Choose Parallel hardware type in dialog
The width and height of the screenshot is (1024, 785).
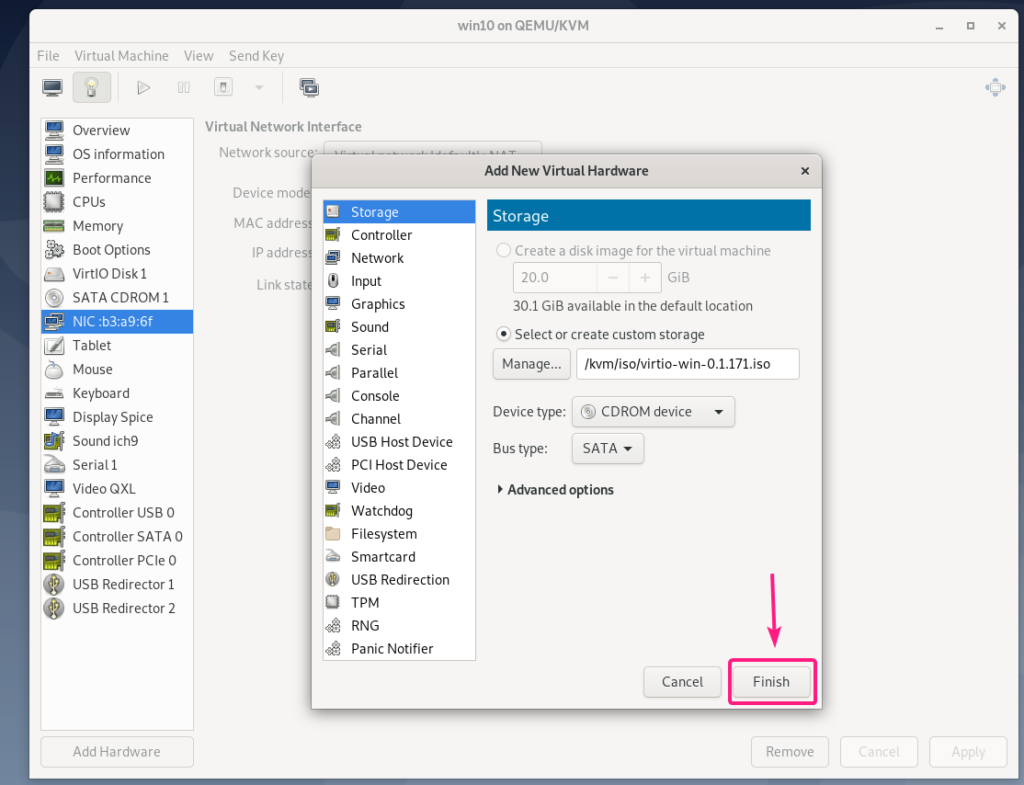tap(399, 373)
